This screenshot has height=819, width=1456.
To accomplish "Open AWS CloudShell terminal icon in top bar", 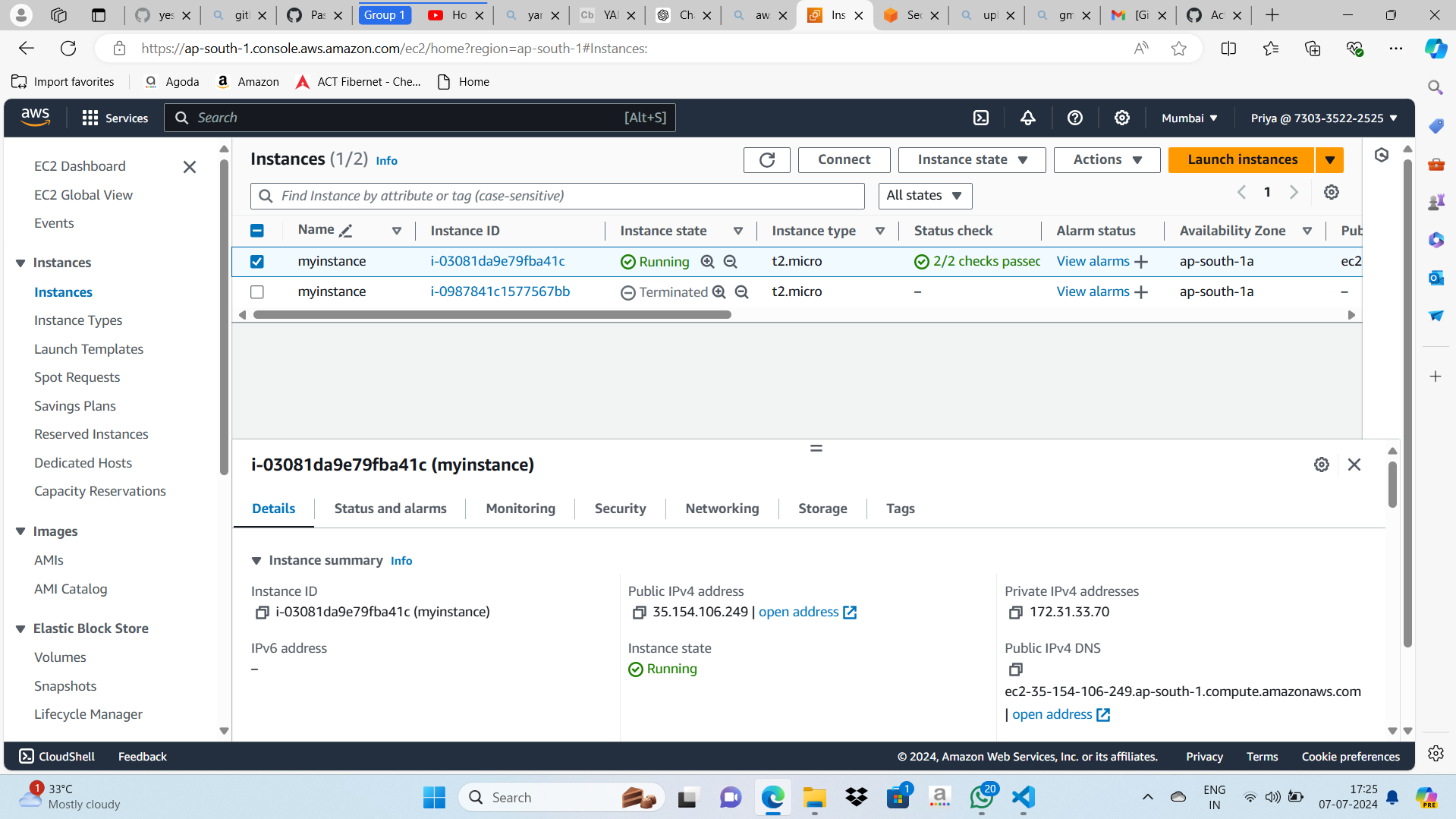I will point(981,118).
